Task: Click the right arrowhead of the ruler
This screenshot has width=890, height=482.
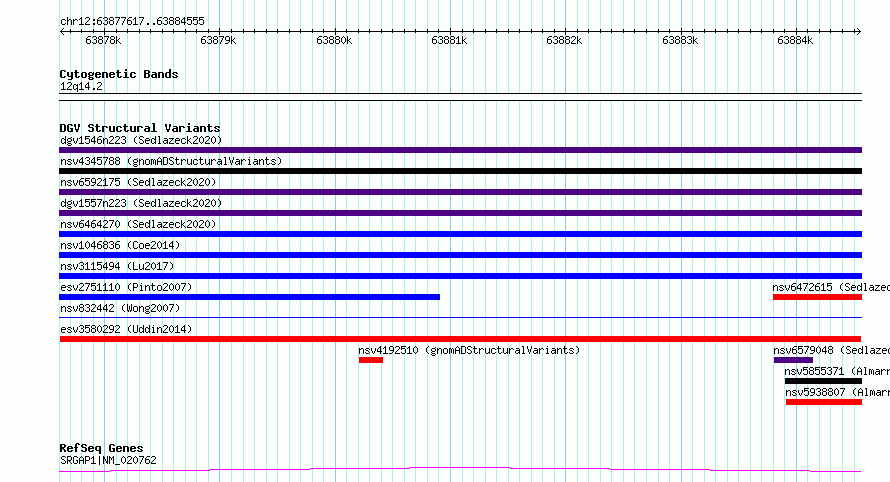Action: [859, 31]
